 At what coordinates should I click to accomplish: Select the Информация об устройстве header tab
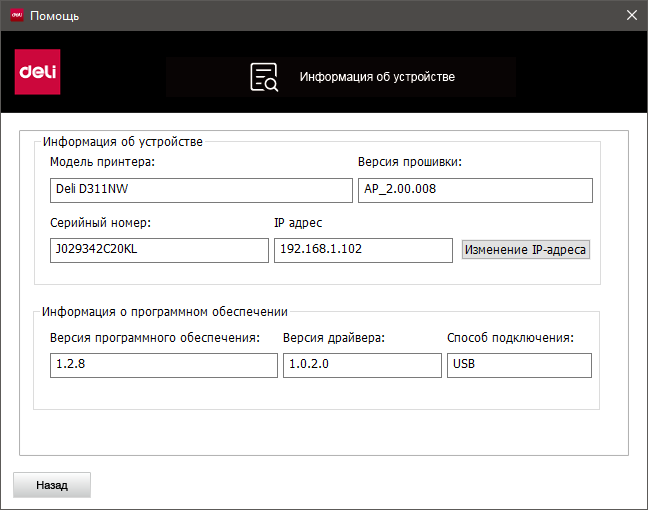pyautogui.click(x=341, y=77)
